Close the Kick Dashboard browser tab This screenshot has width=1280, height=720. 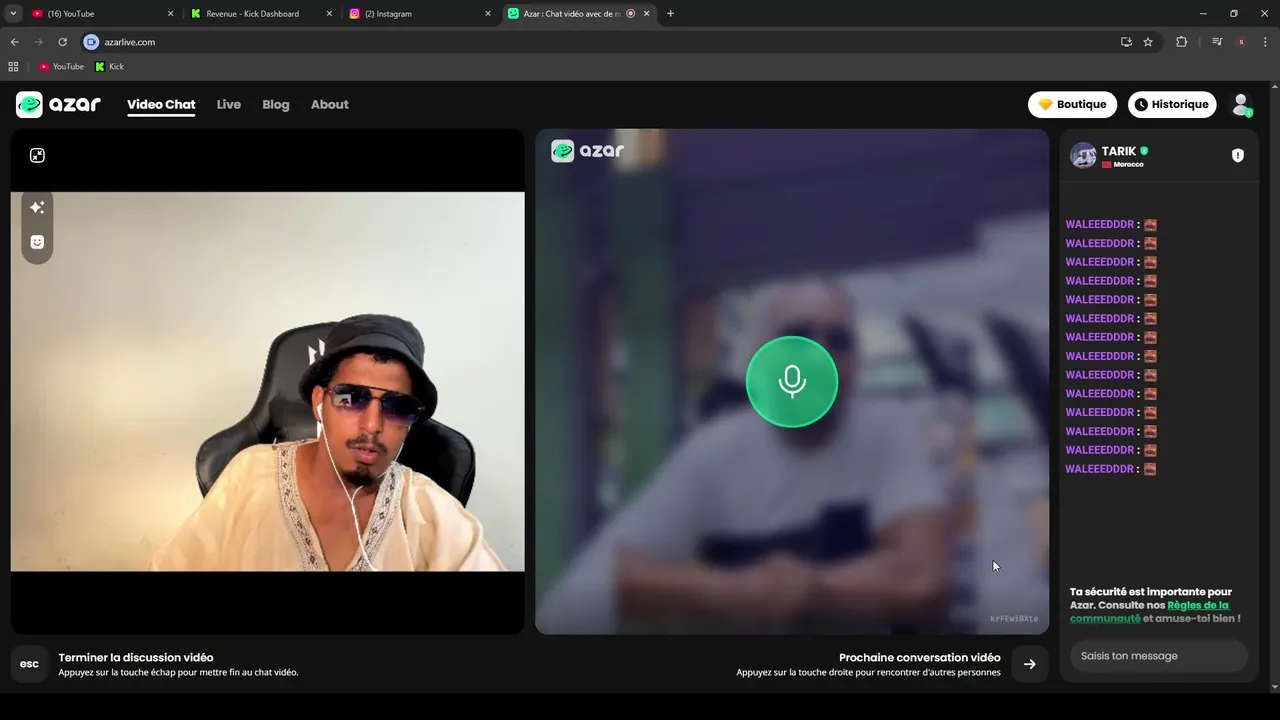coord(329,14)
